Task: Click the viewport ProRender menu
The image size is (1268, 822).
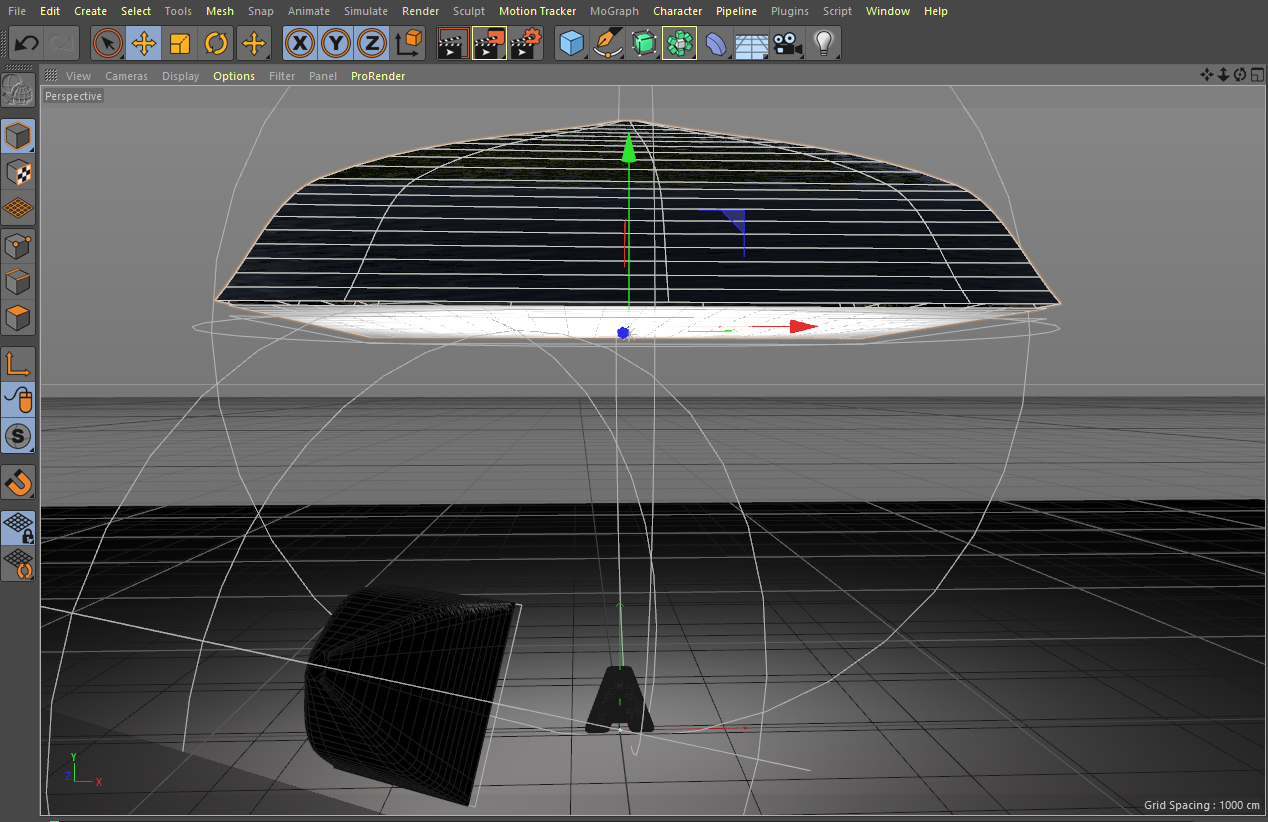Action: click(x=377, y=76)
